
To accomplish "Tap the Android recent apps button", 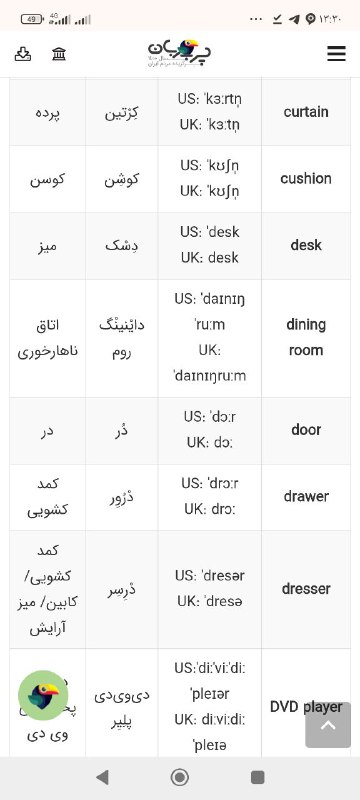I will click(258, 778).
